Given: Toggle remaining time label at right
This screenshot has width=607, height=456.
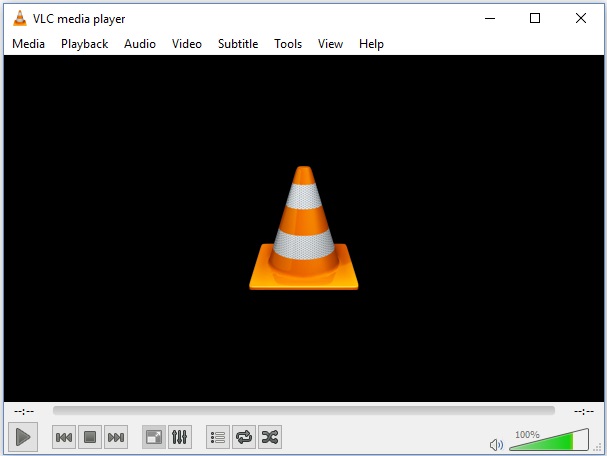Looking at the screenshot, I should (584, 411).
